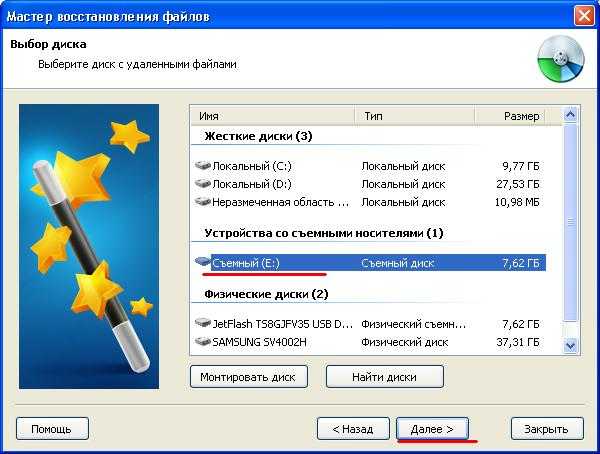The height and width of the screenshot is (454, 600).
Task: Proceed with the Далее > button
Action: pyautogui.click(x=432, y=429)
